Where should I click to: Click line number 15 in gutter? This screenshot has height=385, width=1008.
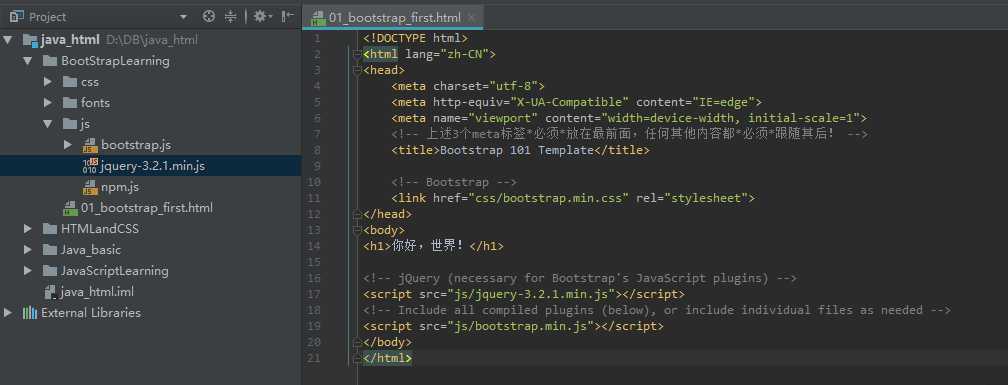pos(313,262)
